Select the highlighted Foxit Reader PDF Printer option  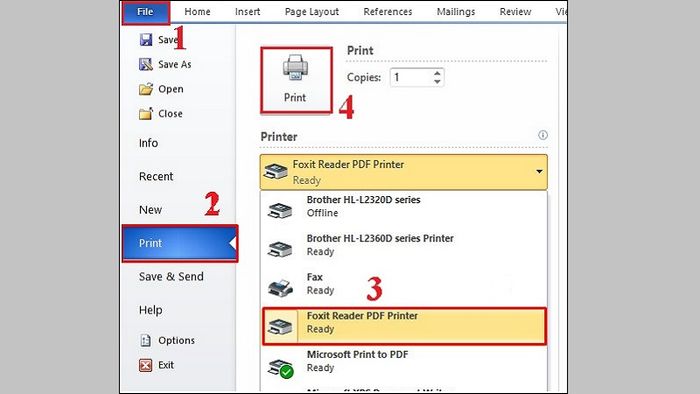tap(404, 326)
